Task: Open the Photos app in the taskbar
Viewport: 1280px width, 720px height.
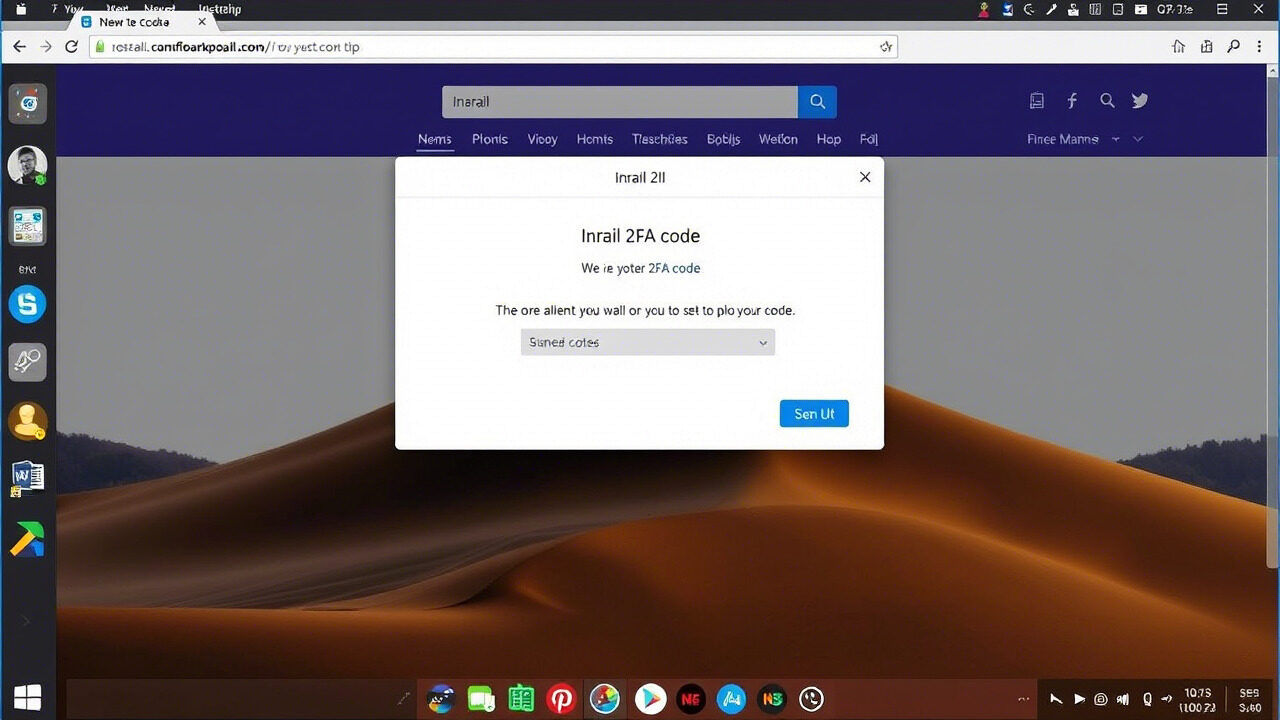Action: click(x=605, y=698)
